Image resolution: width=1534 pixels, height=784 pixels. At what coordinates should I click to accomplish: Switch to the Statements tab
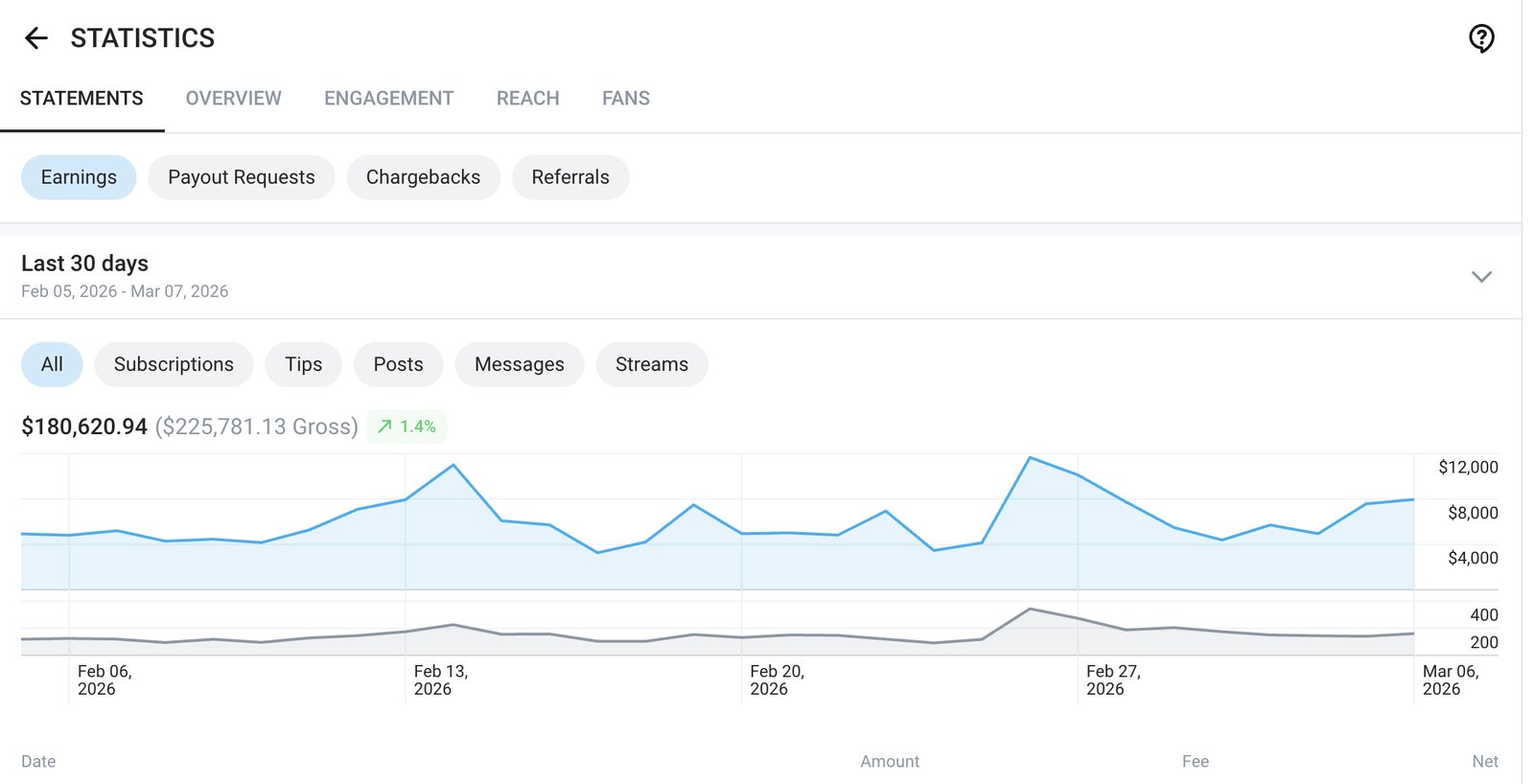pos(81,99)
